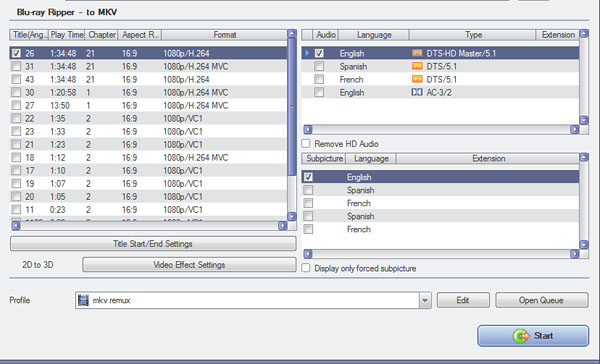Check title 21 checkbox
600x364 pixels.
click(16, 144)
